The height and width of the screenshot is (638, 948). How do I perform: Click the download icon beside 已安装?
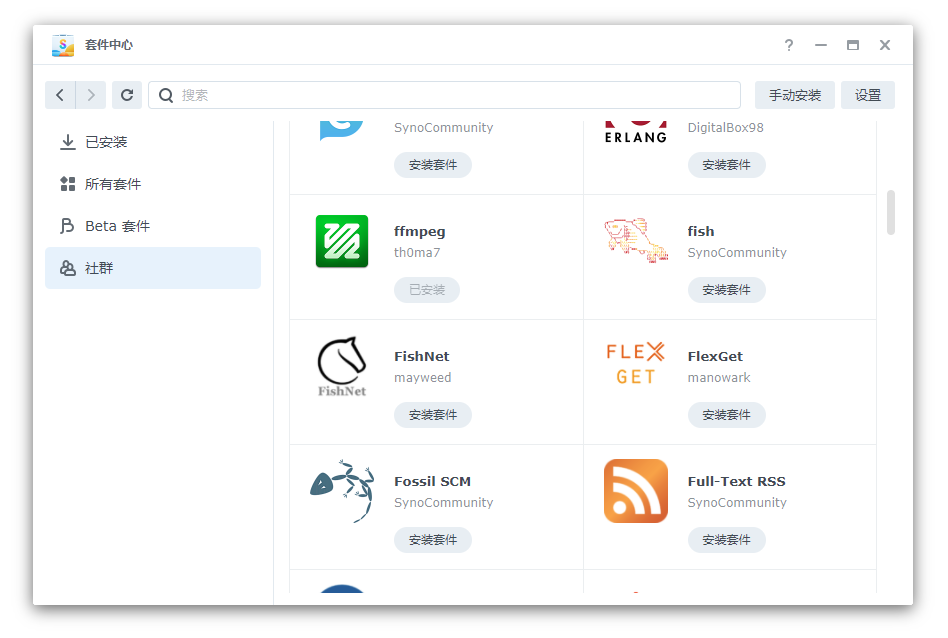(68, 142)
